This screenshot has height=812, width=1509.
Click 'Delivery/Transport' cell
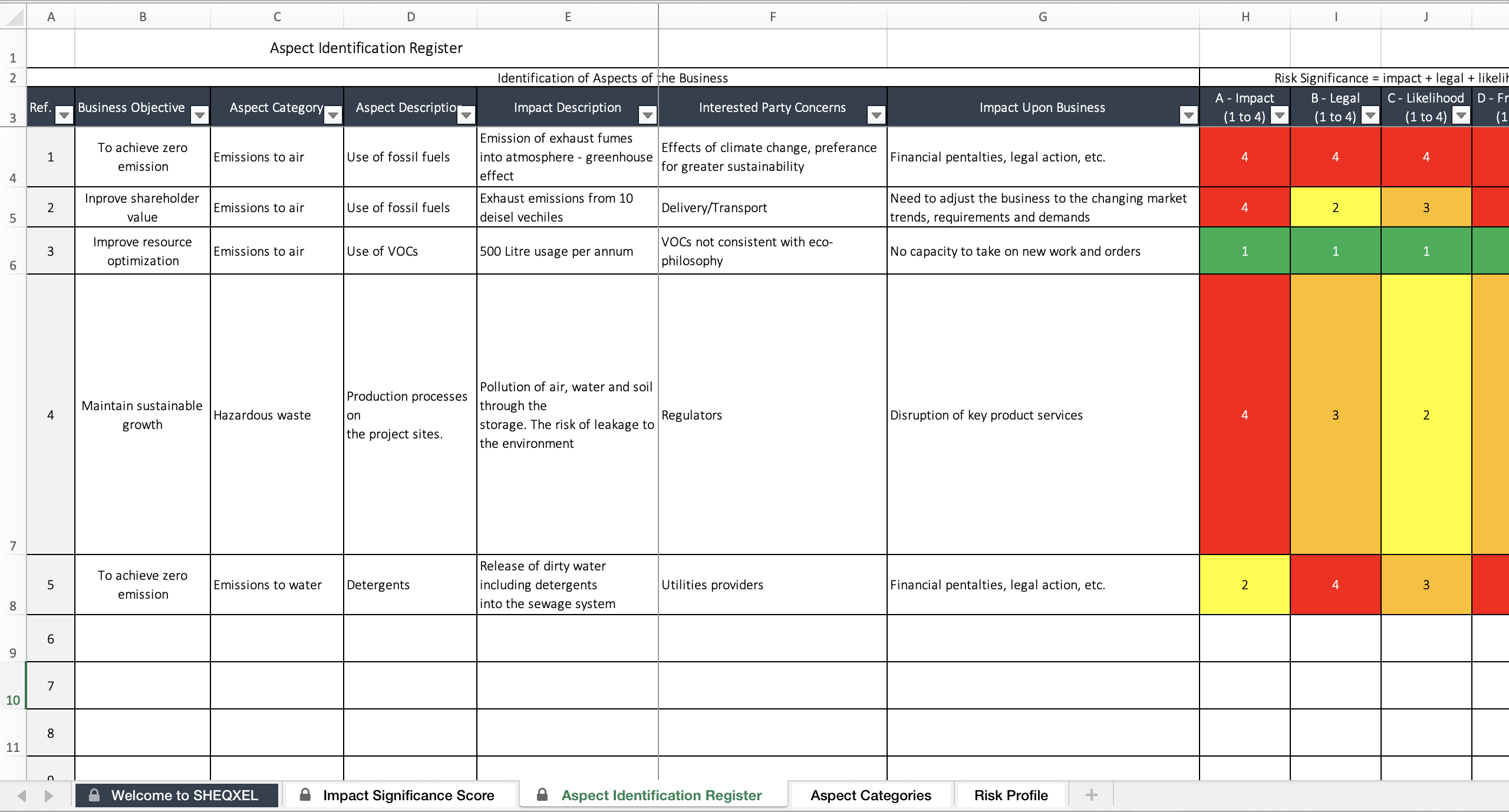(x=773, y=207)
